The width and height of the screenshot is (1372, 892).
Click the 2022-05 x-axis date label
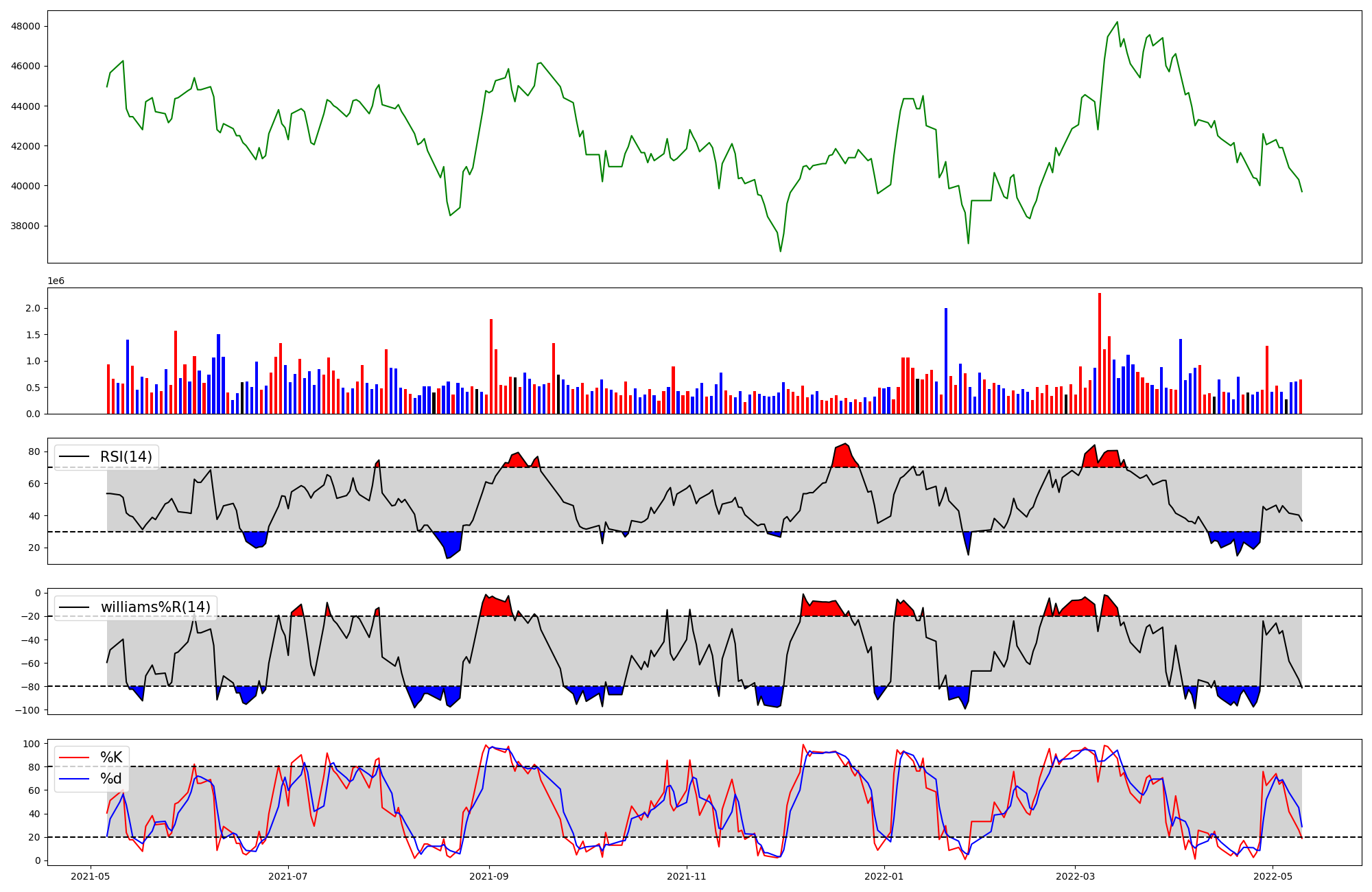(1273, 876)
